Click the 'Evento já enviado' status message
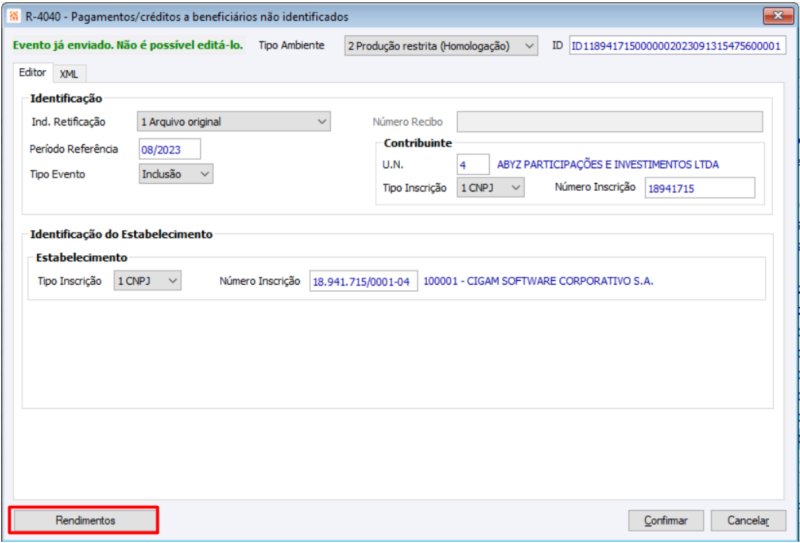The height and width of the screenshot is (543, 800). [x=128, y=45]
